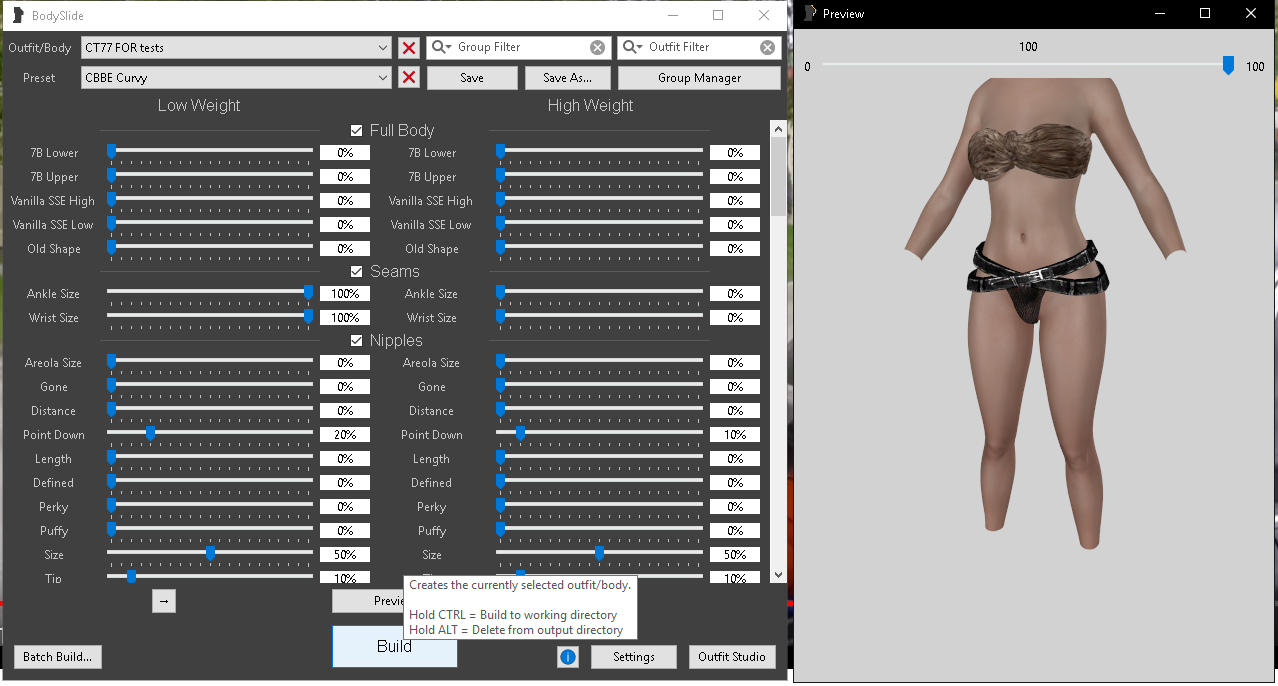Click the Preview window weight slider handle

coord(1228,66)
